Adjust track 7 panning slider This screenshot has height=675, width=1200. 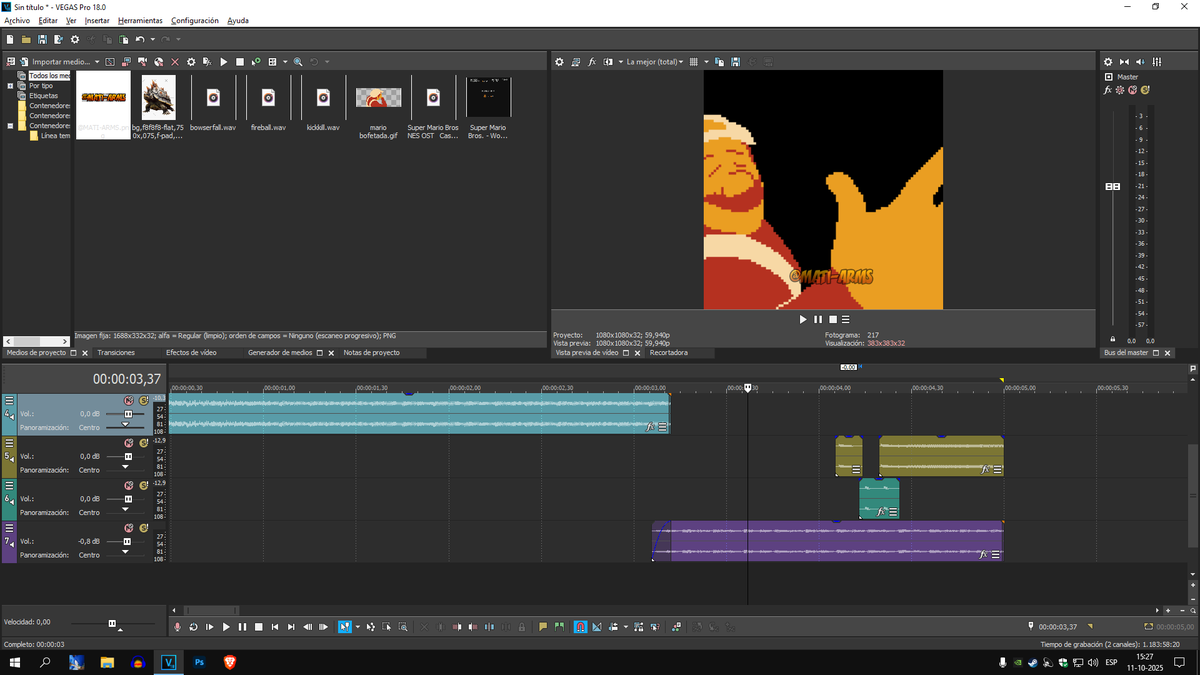click(x=125, y=554)
